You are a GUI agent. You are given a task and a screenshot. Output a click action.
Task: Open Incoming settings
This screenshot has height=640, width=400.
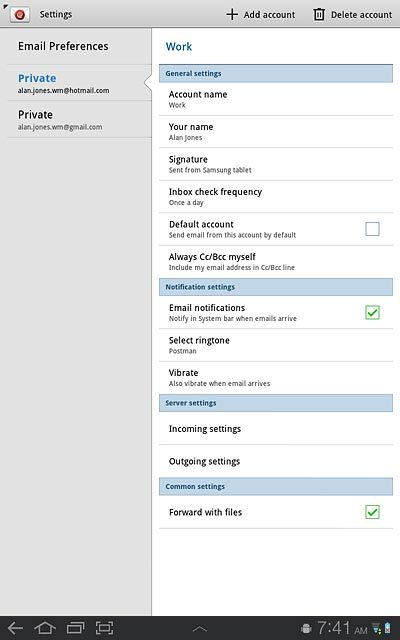coord(276,429)
